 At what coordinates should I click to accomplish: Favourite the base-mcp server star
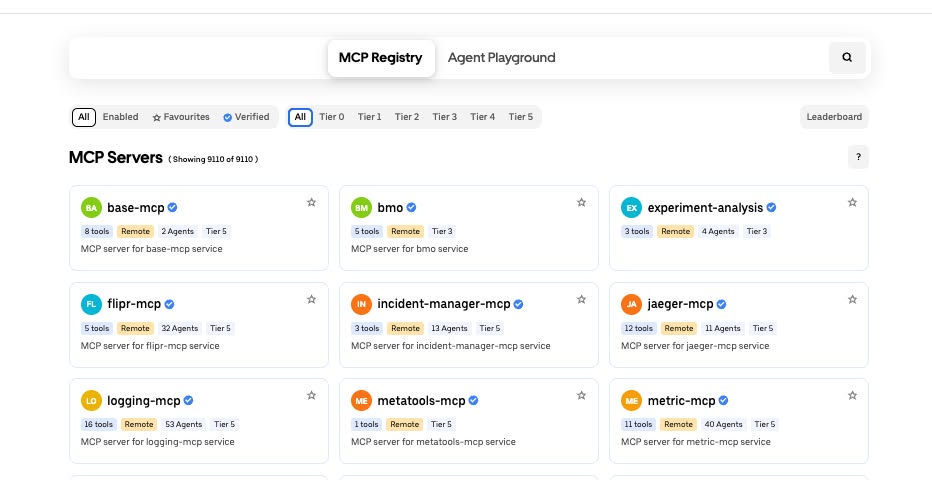click(x=311, y=203)
